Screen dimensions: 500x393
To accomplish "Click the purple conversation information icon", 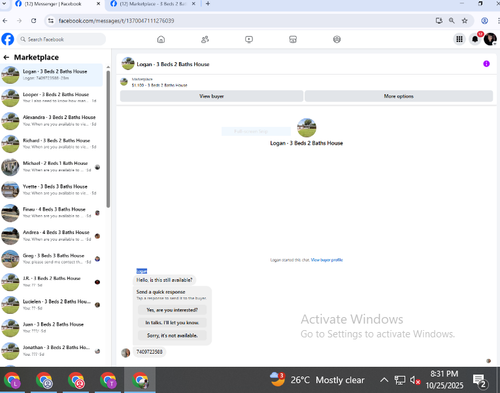I will pyautogui.click(x=486, y=64).
